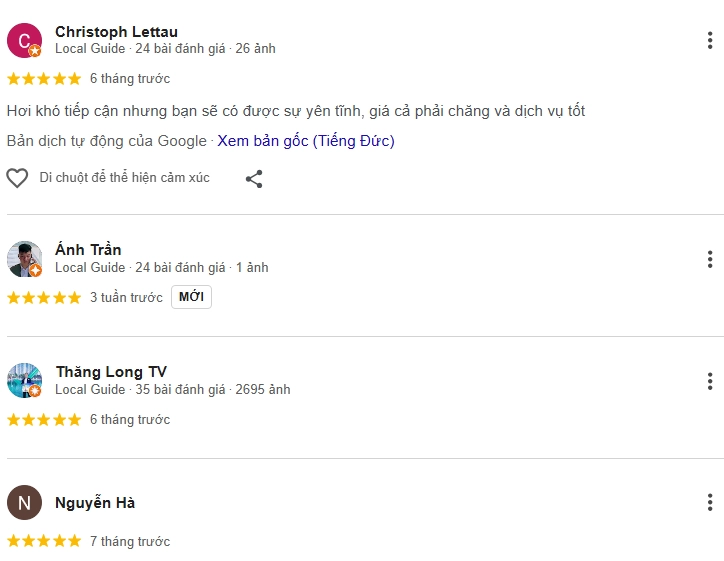The image size is (724, 561).
Task: Open more options for Nguyễn Hà's review
Action: point(710,502)
